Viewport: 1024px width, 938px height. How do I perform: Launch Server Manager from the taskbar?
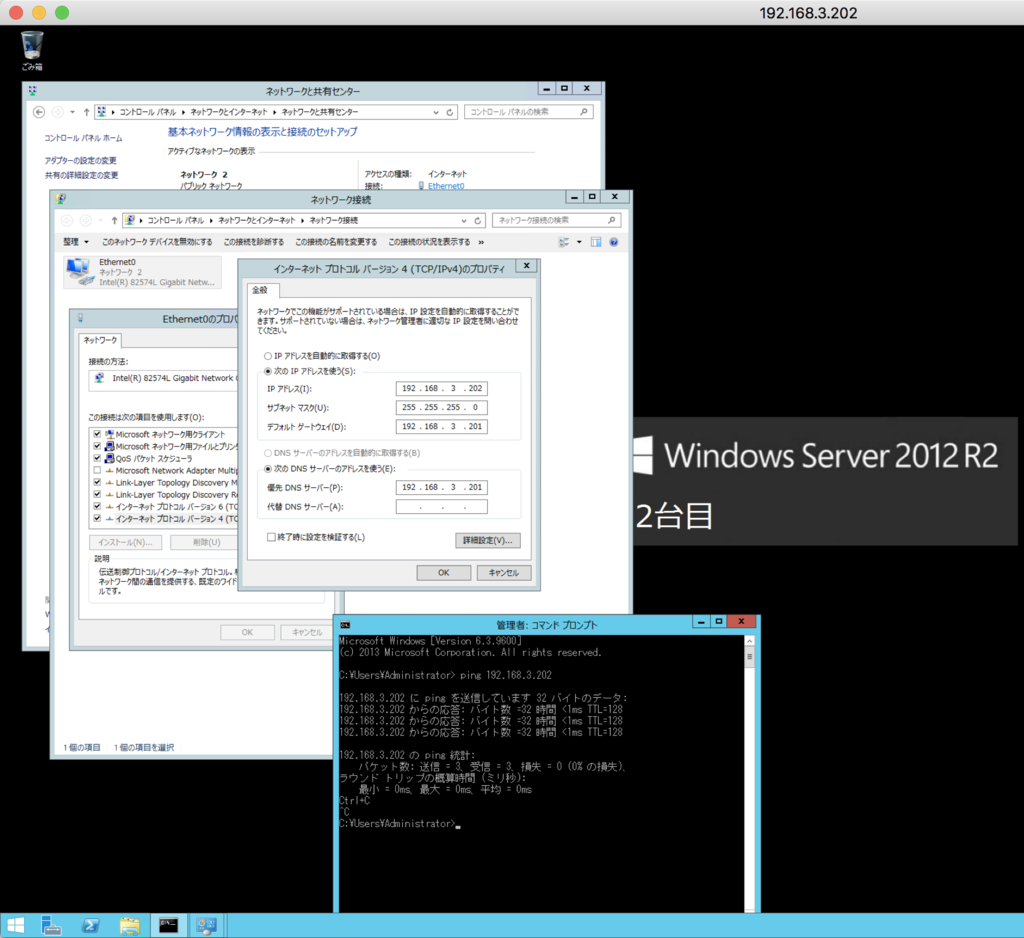51,925
